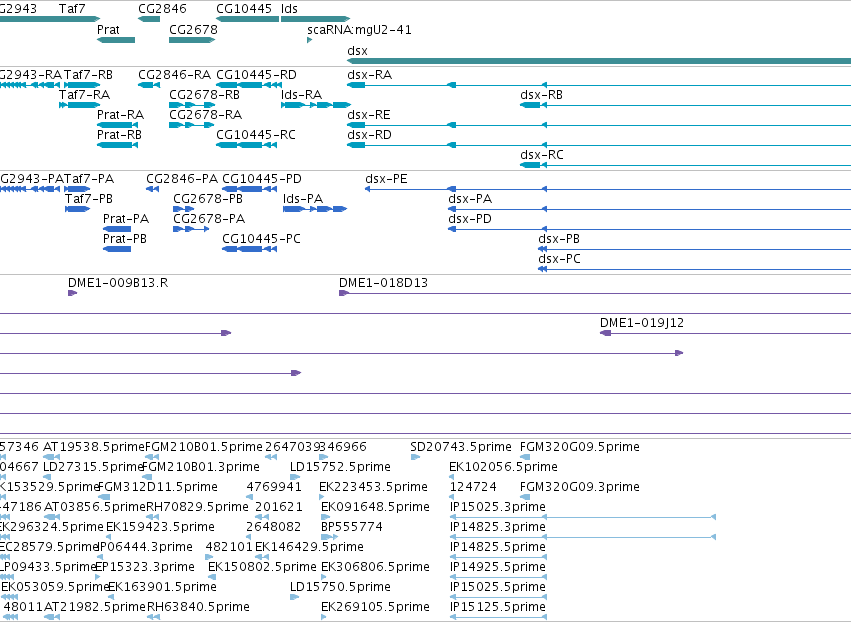Open the CG2678-PA protein feature
This screenshot has height=622, width=851.
(209, 219)
